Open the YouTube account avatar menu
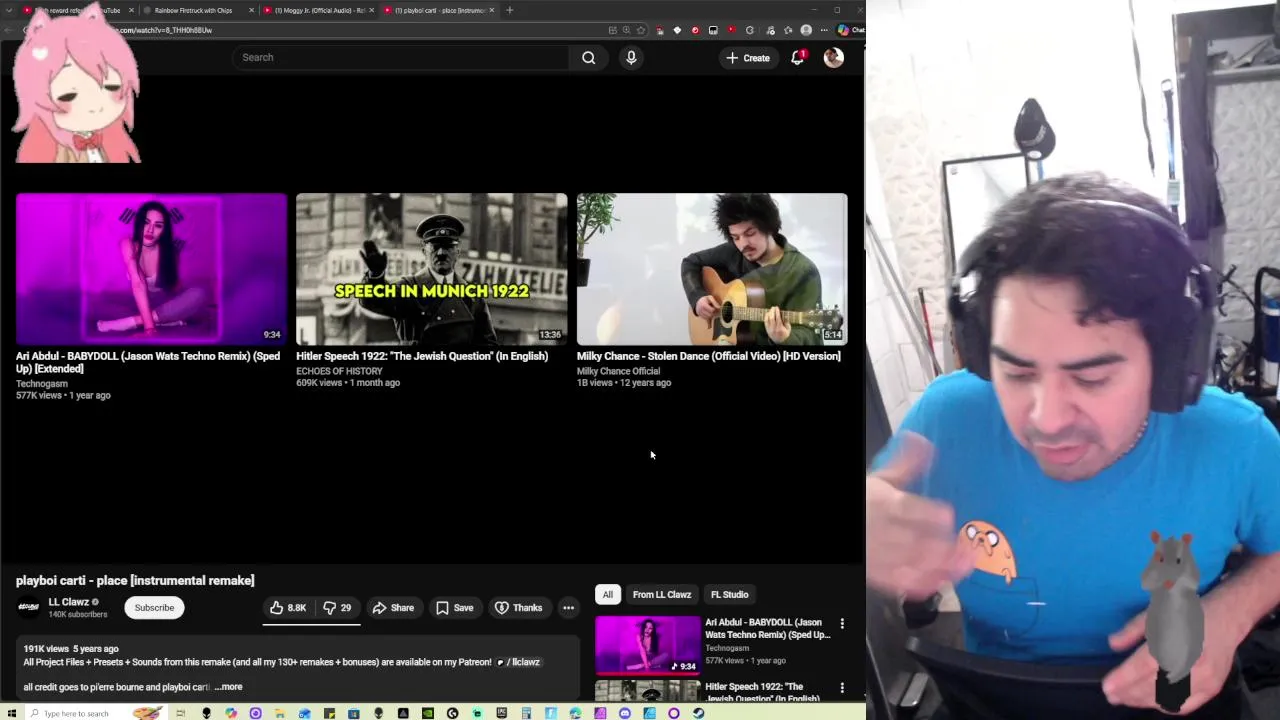 833,58
